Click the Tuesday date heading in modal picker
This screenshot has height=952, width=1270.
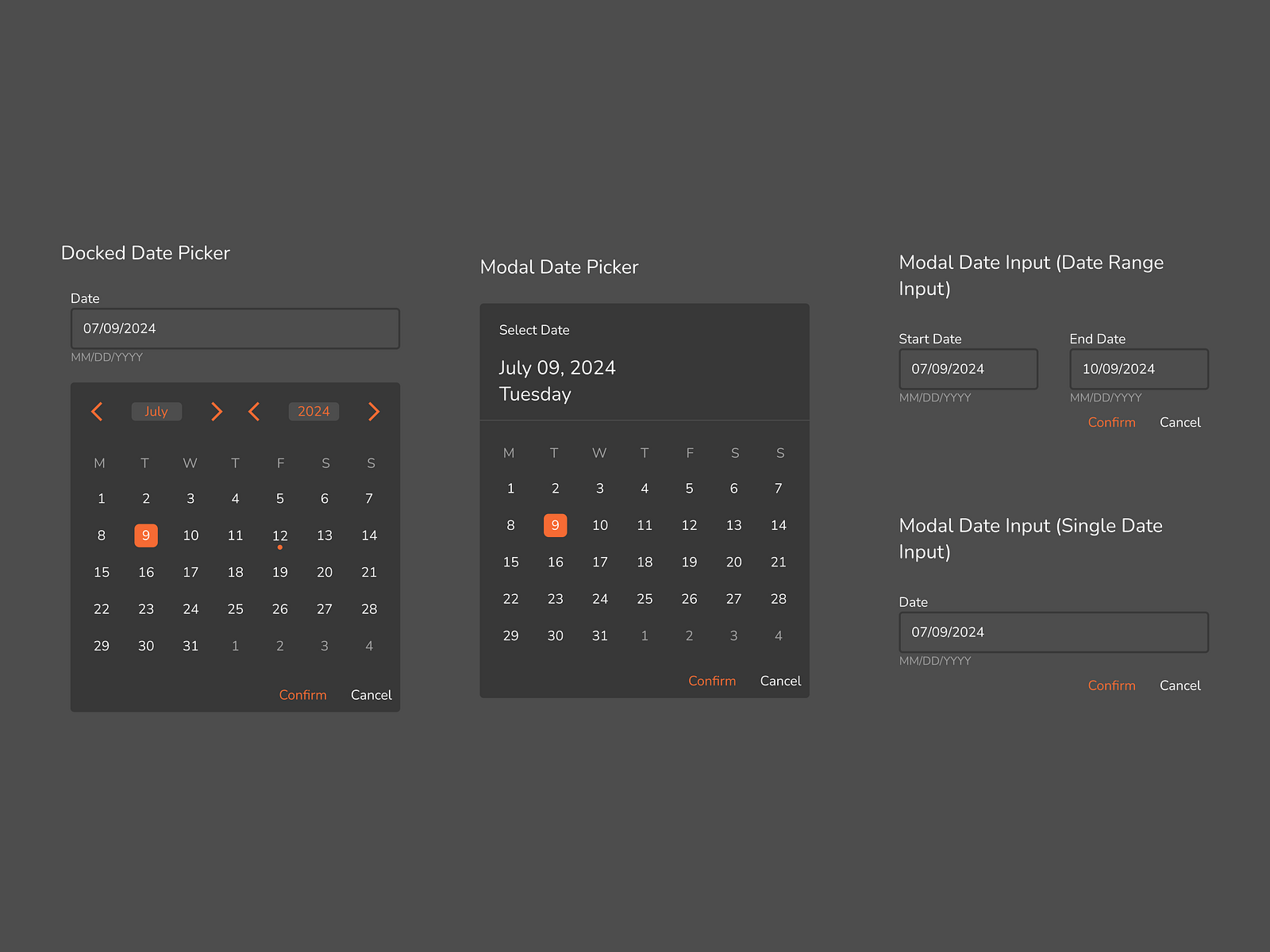535,393
